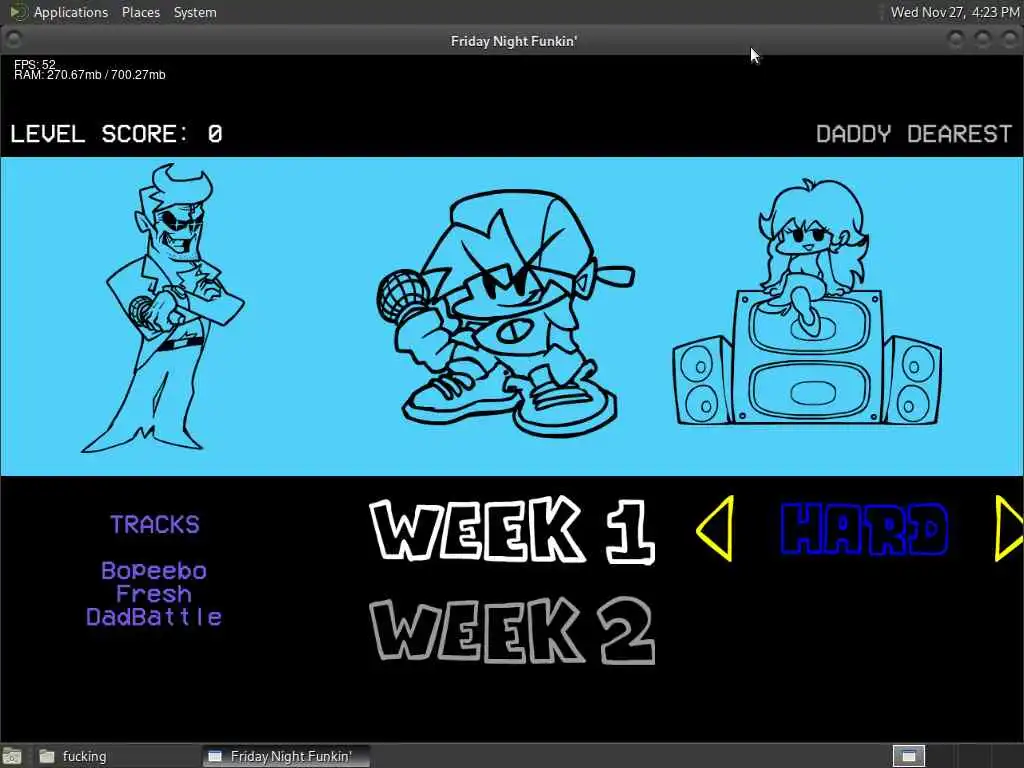
Task: Click the LEVEL SCORE: 0 text
Action: 116,134
